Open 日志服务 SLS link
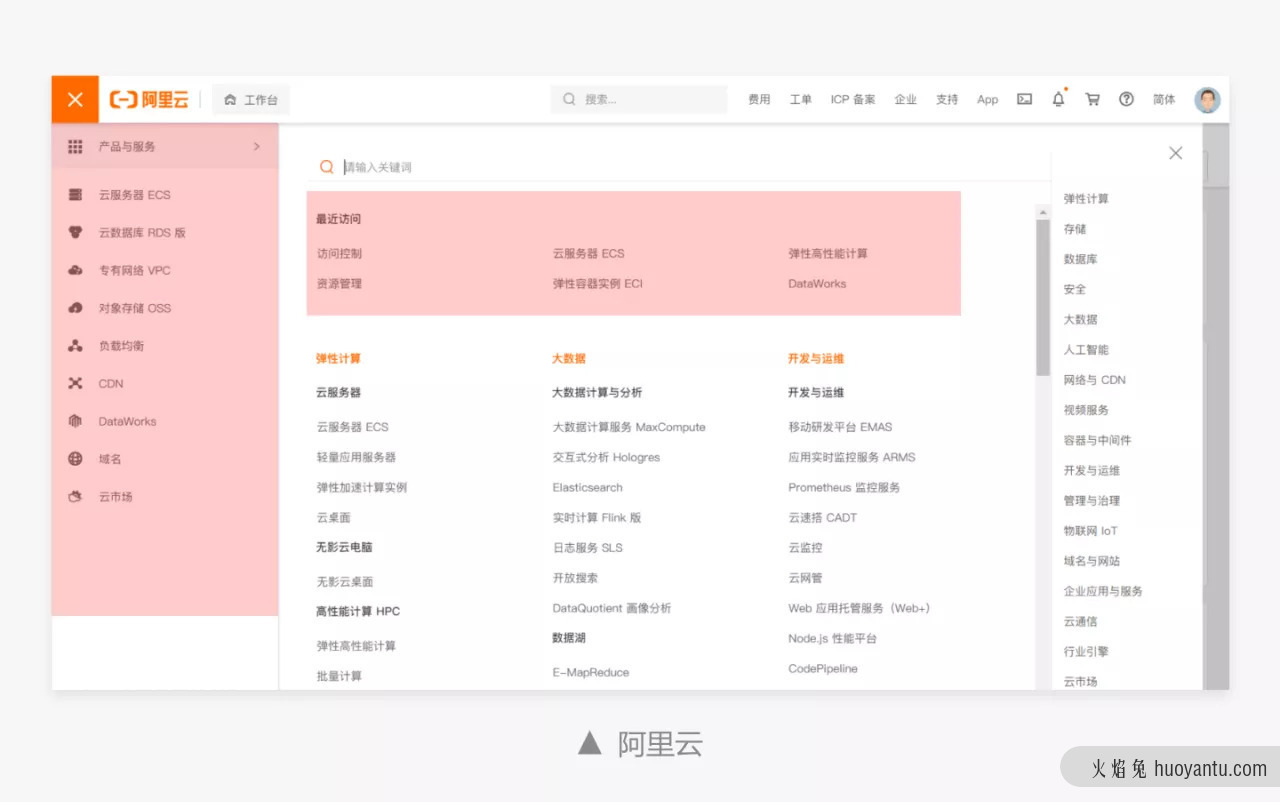This screenshot has height=802, width=1280. pos(587,548)
